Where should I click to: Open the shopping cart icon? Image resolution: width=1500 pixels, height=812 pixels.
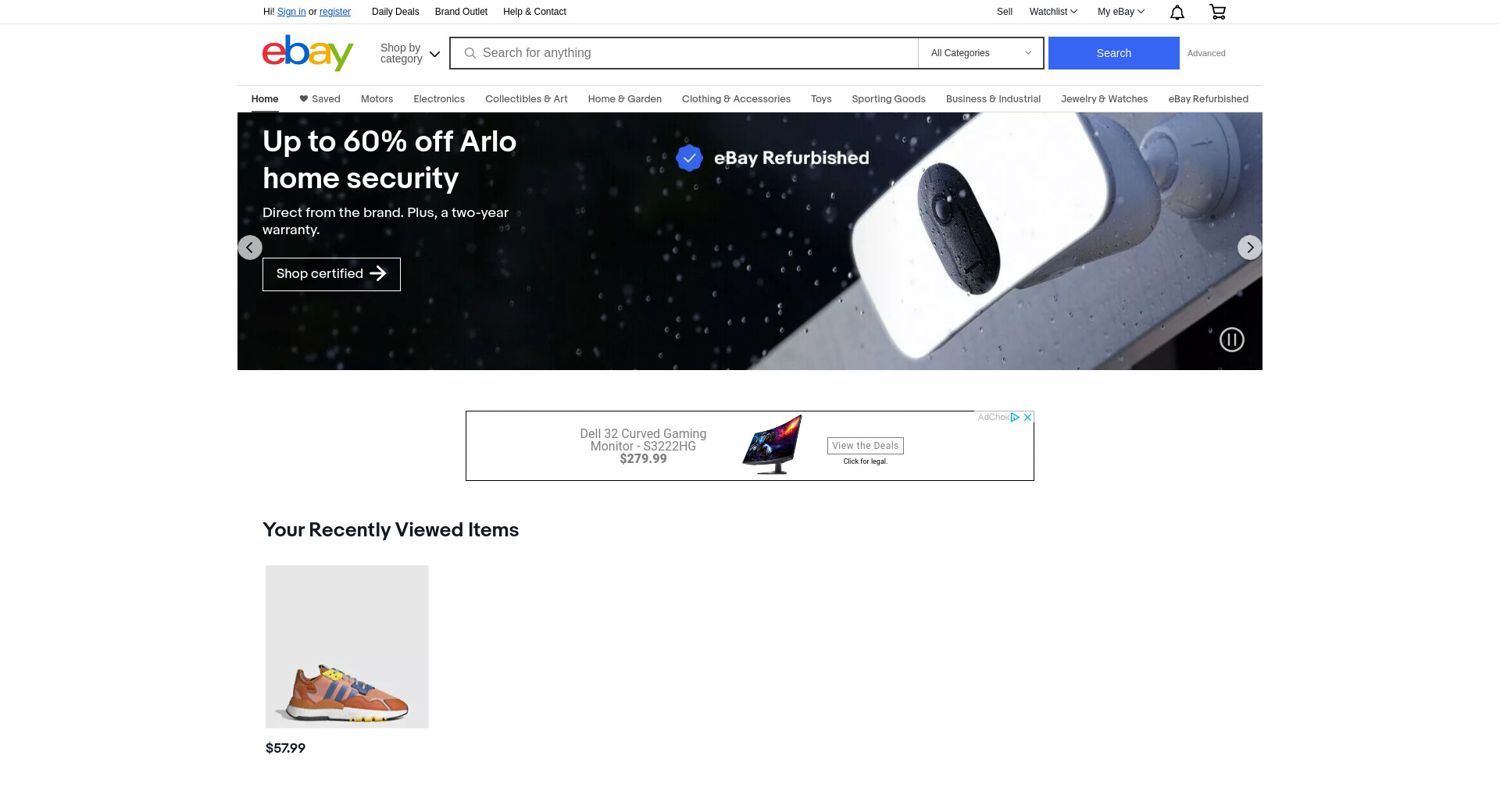(1217, 12)
